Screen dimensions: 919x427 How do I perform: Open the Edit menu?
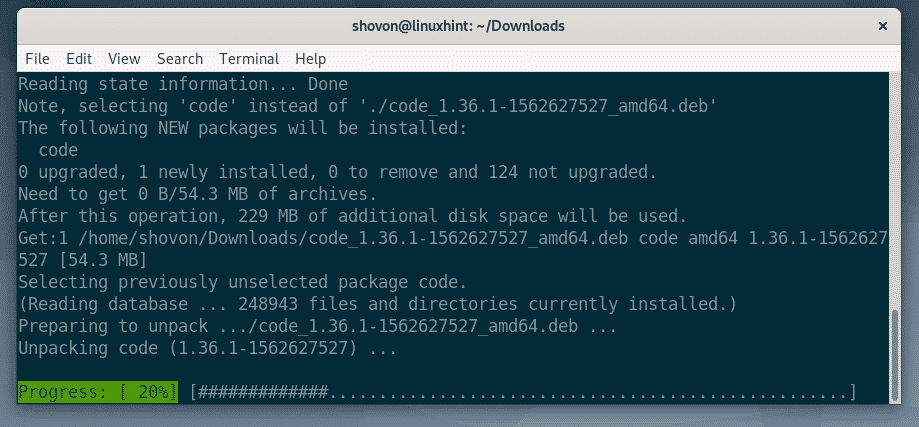pyautogui.click(x=78, y=59)
